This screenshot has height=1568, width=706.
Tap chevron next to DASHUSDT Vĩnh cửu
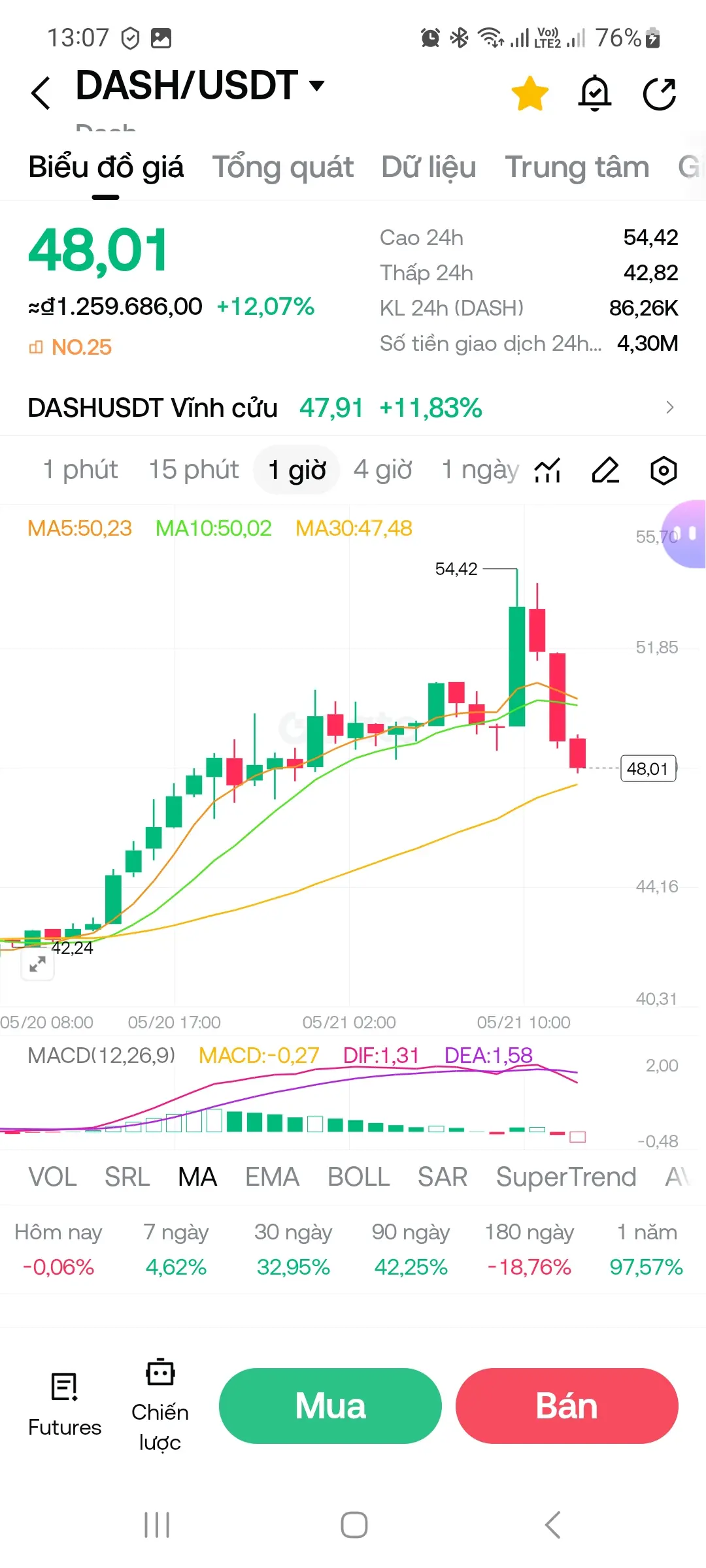point(669,408)
